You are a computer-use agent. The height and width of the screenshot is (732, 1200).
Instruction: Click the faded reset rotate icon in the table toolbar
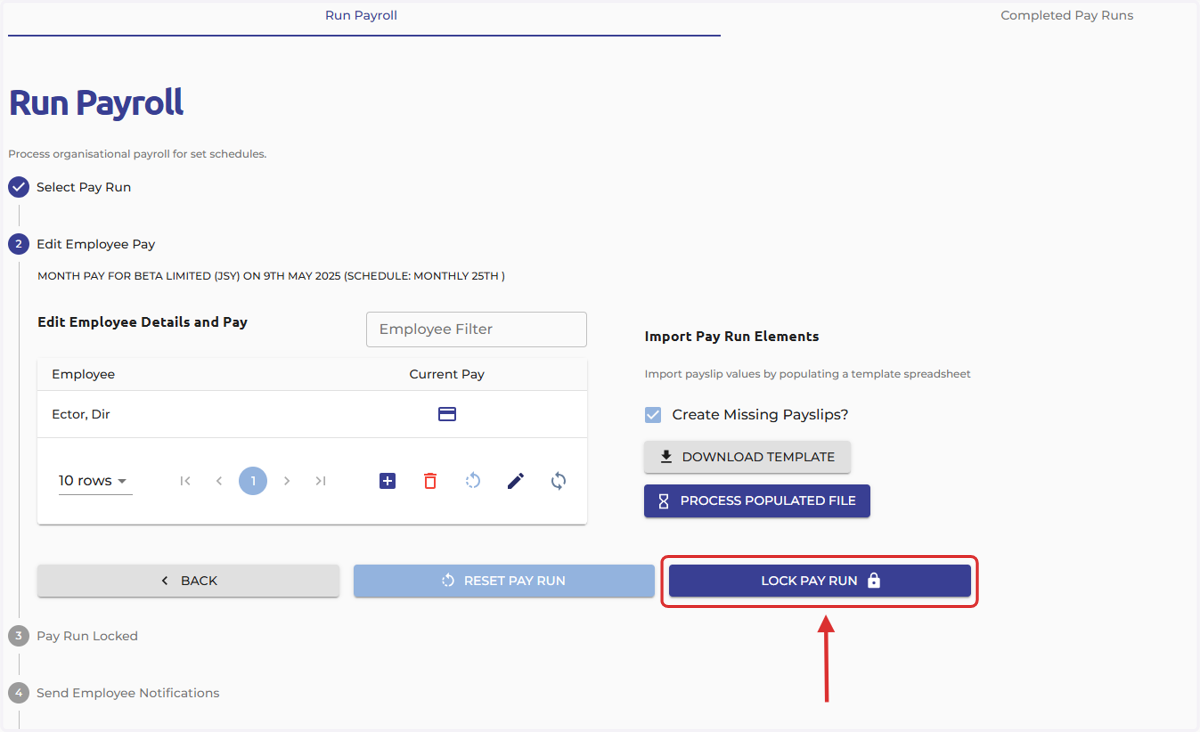tap(473, 481)
